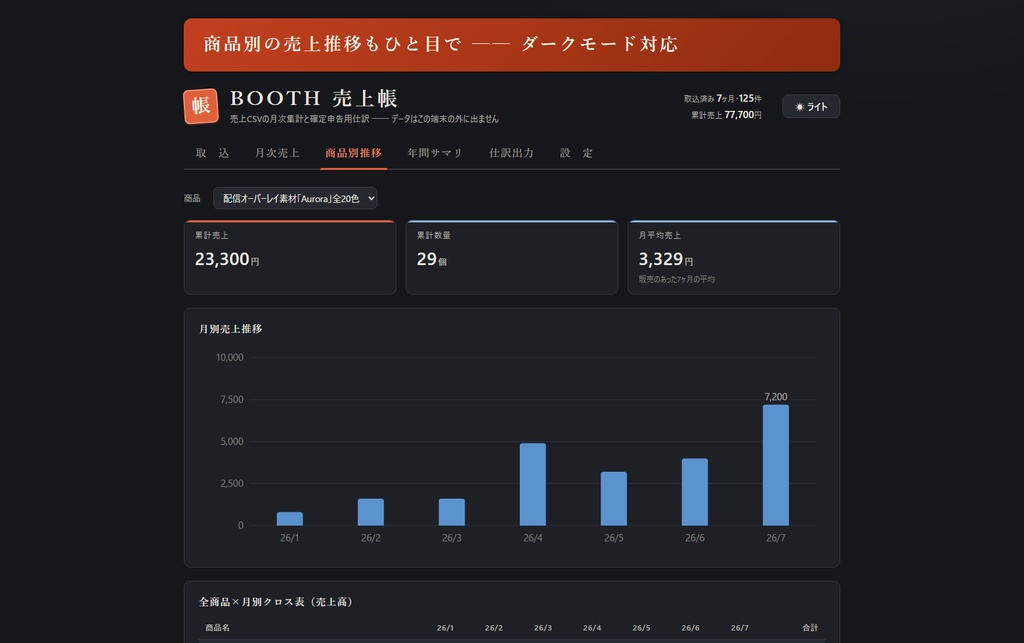Click the 26/6 bar in the chart
Image resolution: width=1024 pixels, height=643 pixels.
click(x=695, y=492)
